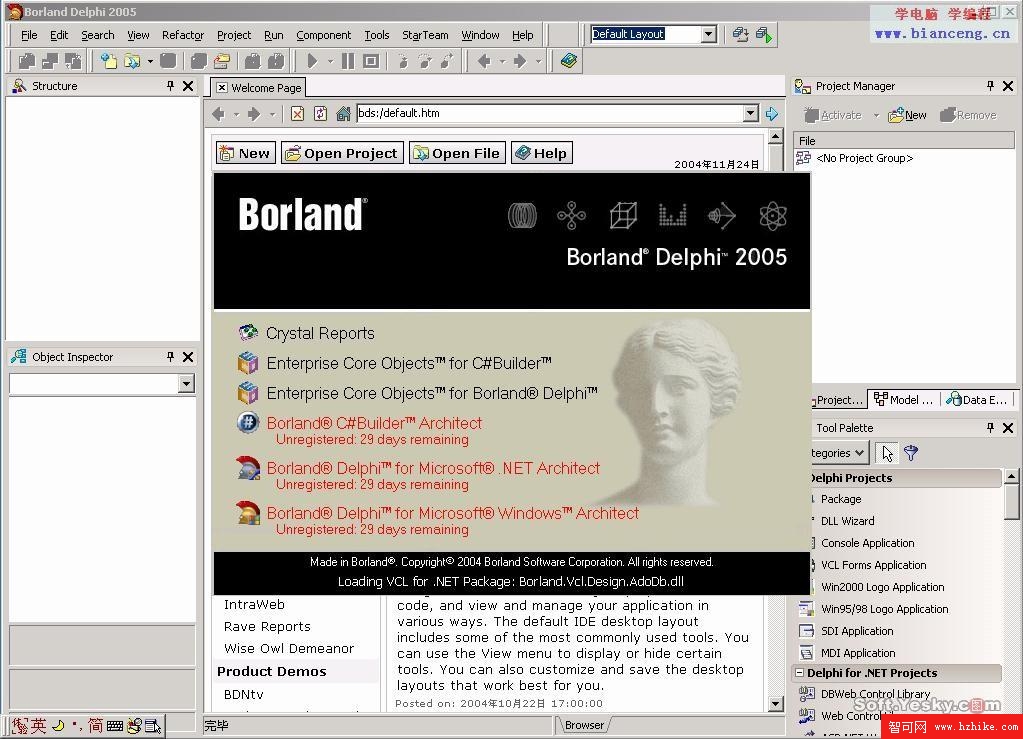The height and width of the screenshot is (739, 1023).
Task: Open the address bar history dropdown
Action: pyautogui.click(x=751, y=113)
